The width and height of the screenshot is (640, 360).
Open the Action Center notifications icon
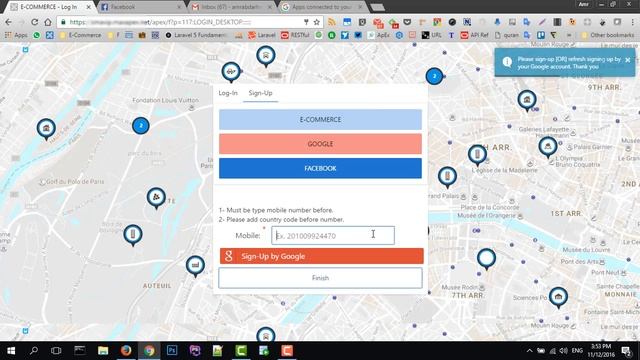626,351
